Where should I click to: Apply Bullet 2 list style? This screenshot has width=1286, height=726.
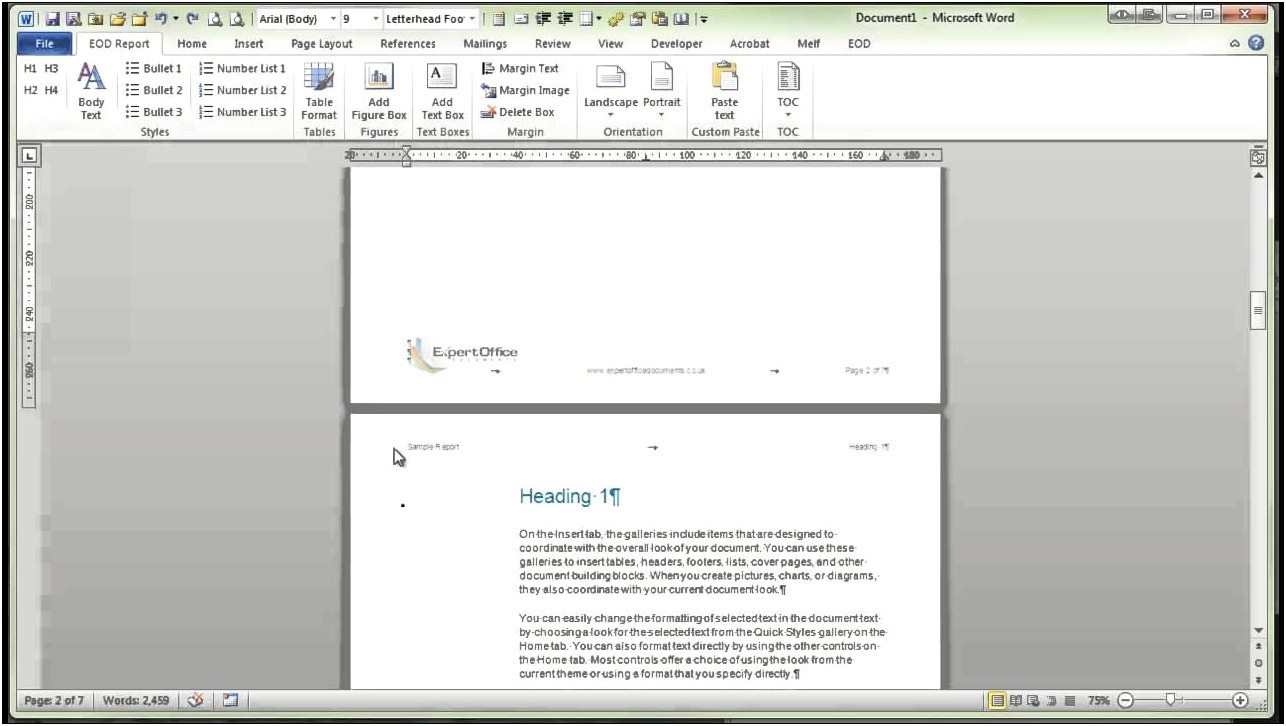click(x=154, y=90)
